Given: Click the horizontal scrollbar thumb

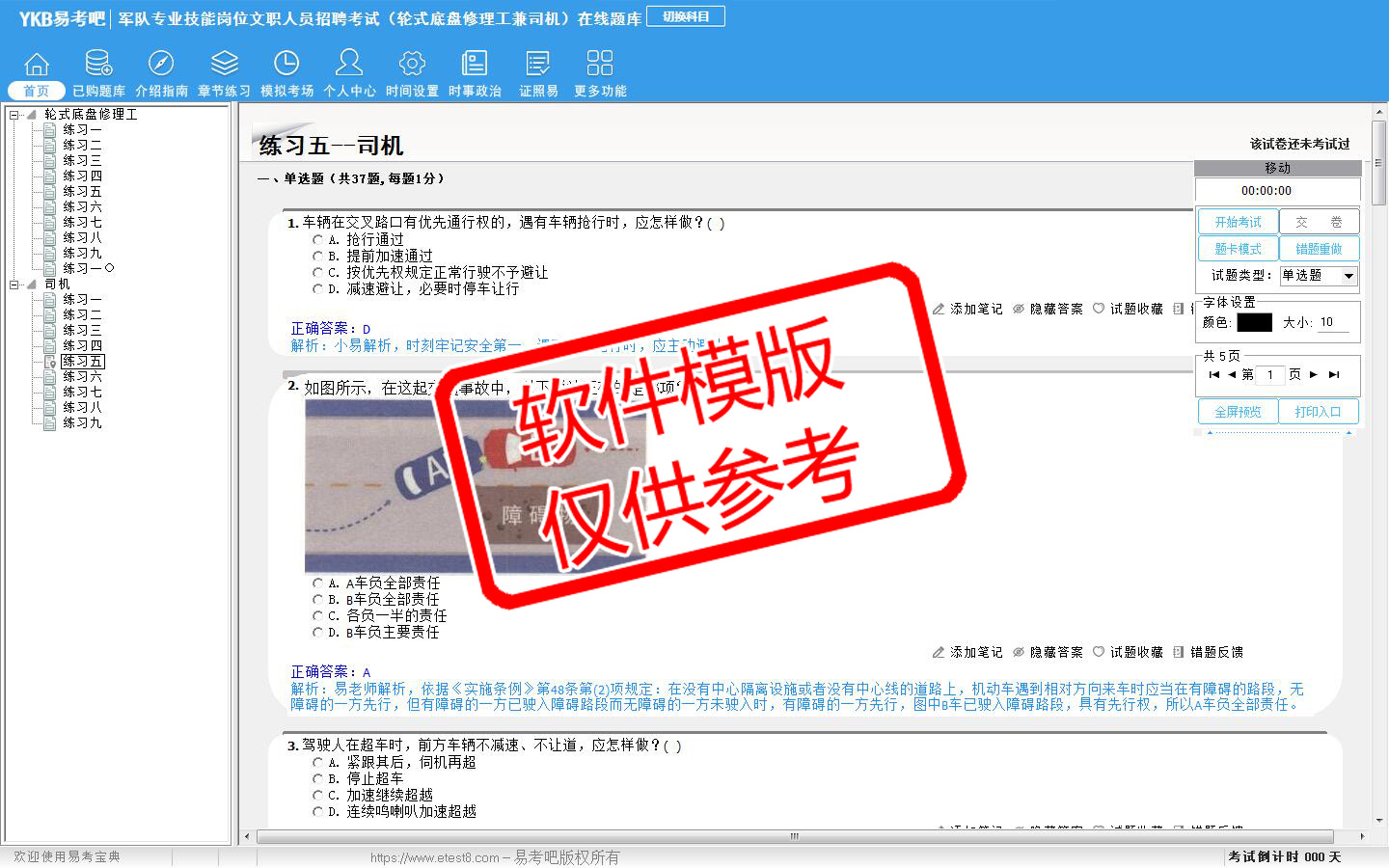Looking at the screenshot, I should [794, 837].
